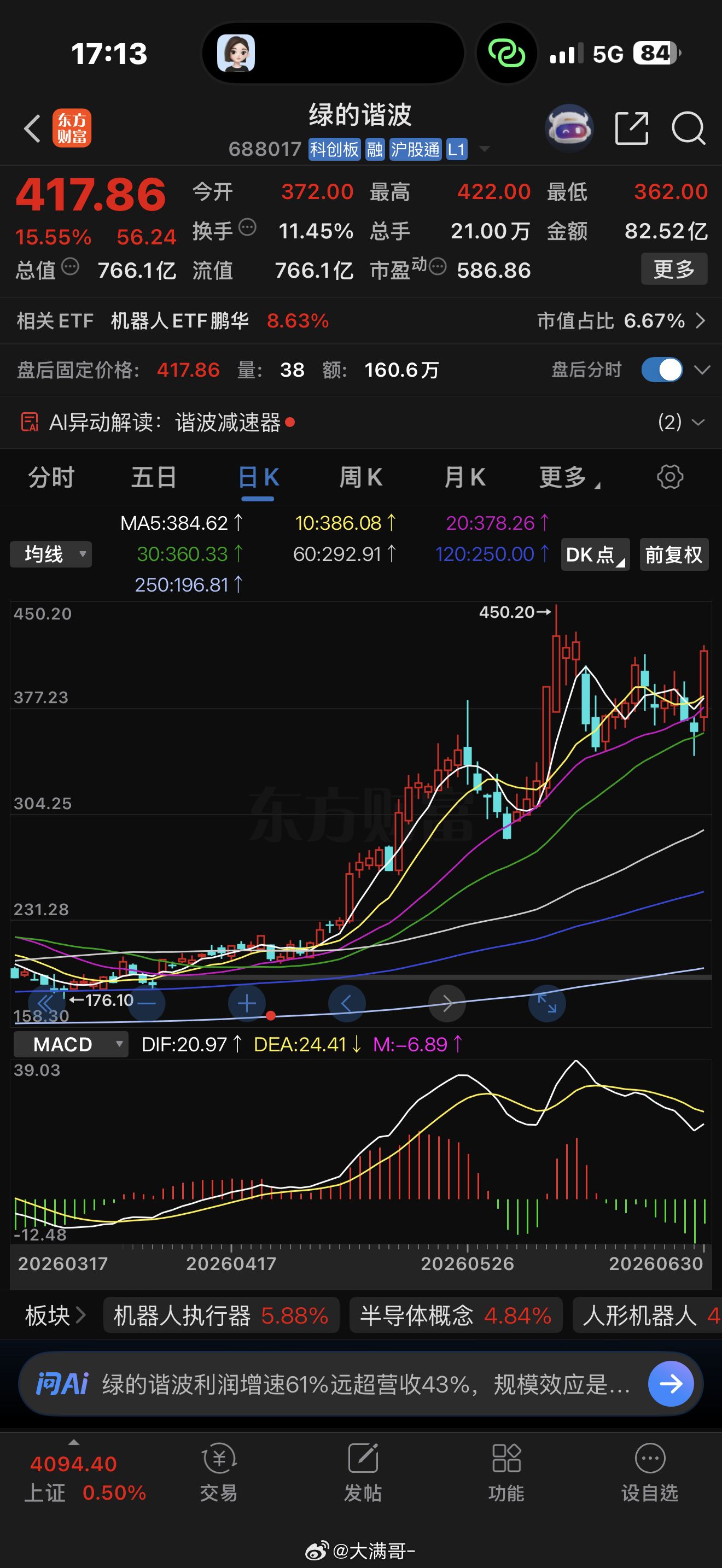The width and height of the screenshot is (722, 1568).
Task: Tap the L1 level tag
Action: (457, 149)
